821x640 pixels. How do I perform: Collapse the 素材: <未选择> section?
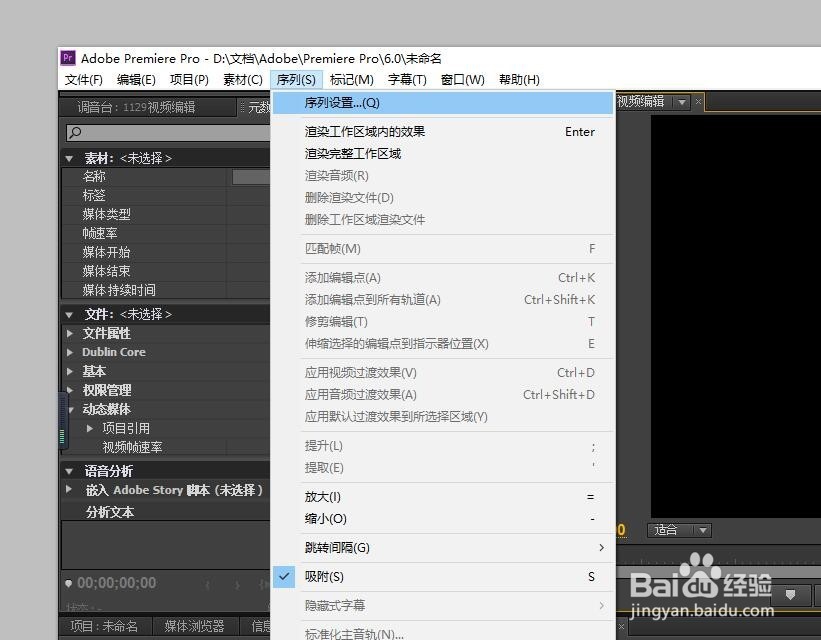click(x=69, y=158)
